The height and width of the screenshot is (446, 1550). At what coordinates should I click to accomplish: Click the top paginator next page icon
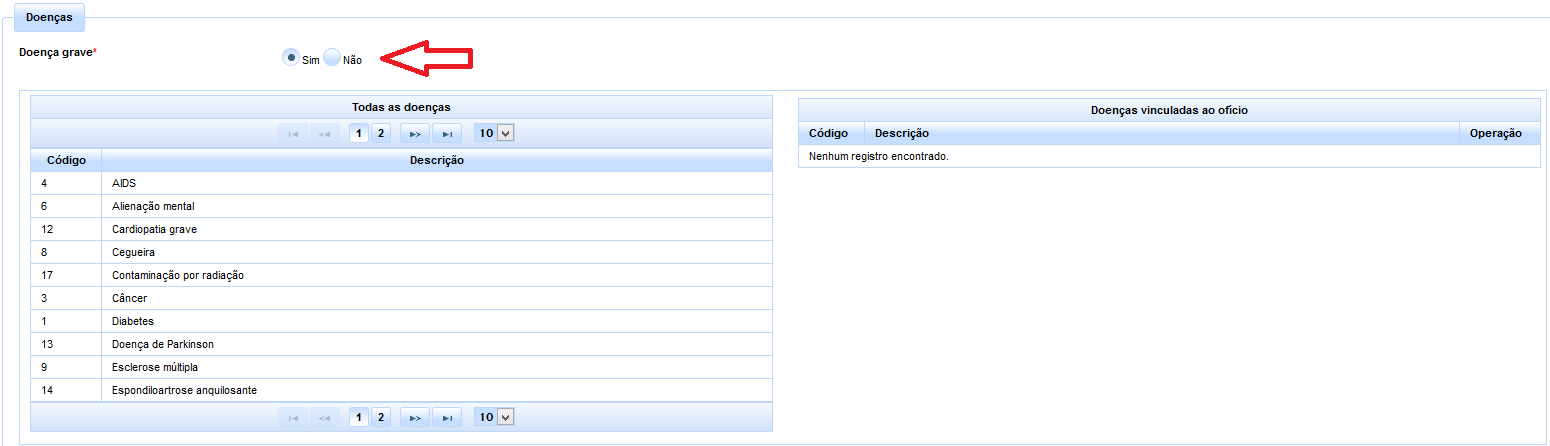coord(415,134)
